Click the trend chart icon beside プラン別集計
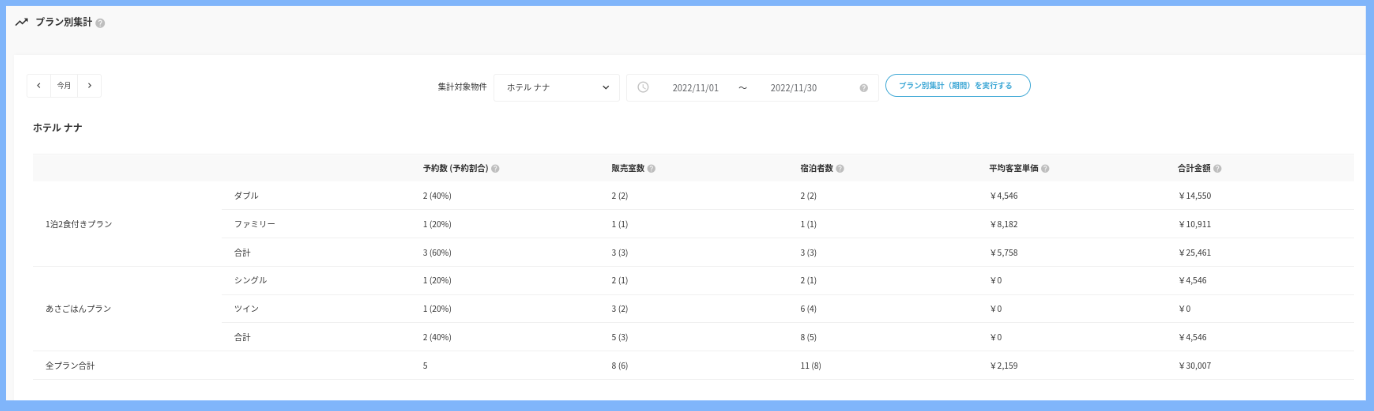This screenshot has width=1374, height=411. coord(21,22)
